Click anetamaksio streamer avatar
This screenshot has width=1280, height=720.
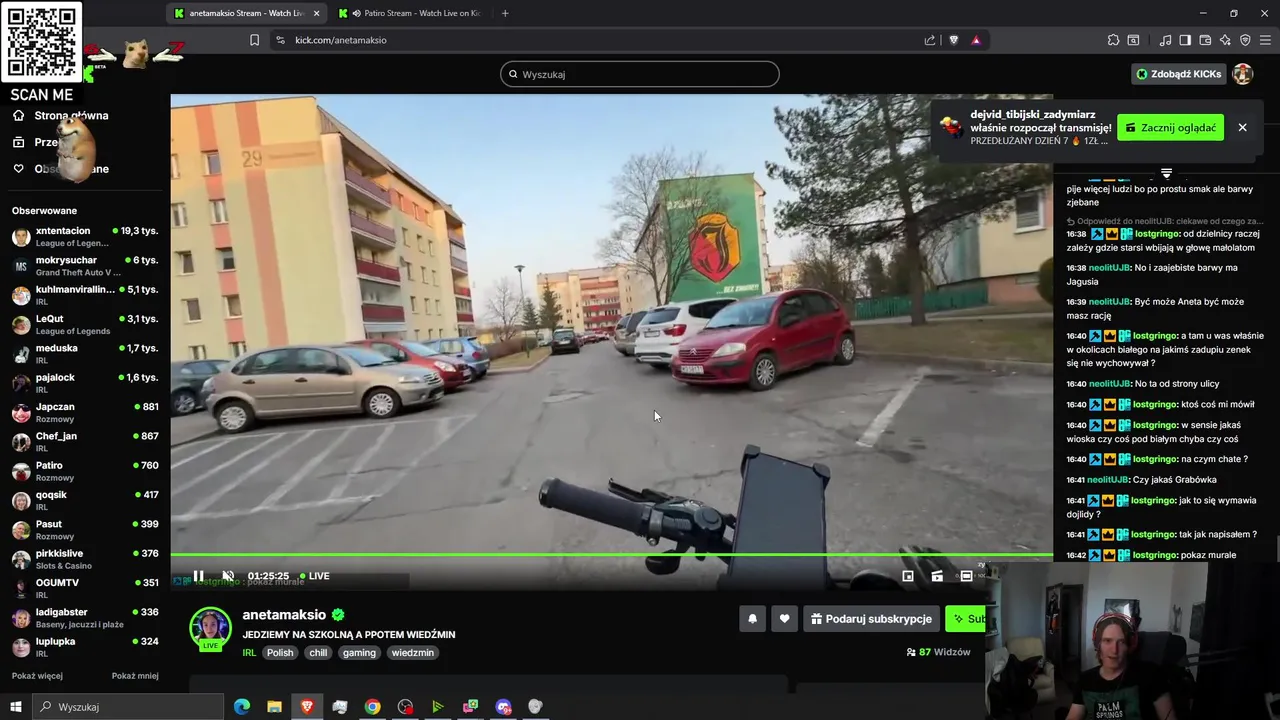pos(210,628)
